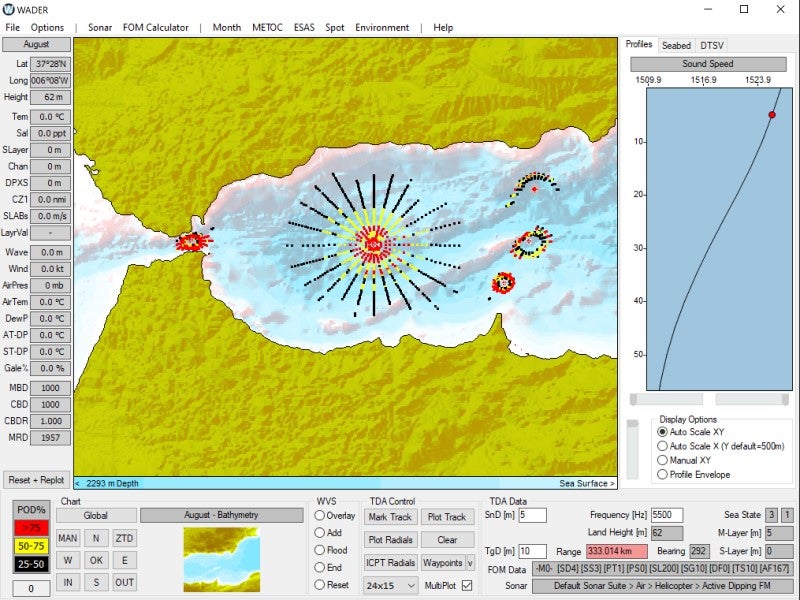
Task: Pan the chart west with W
Action: (68, 560)
